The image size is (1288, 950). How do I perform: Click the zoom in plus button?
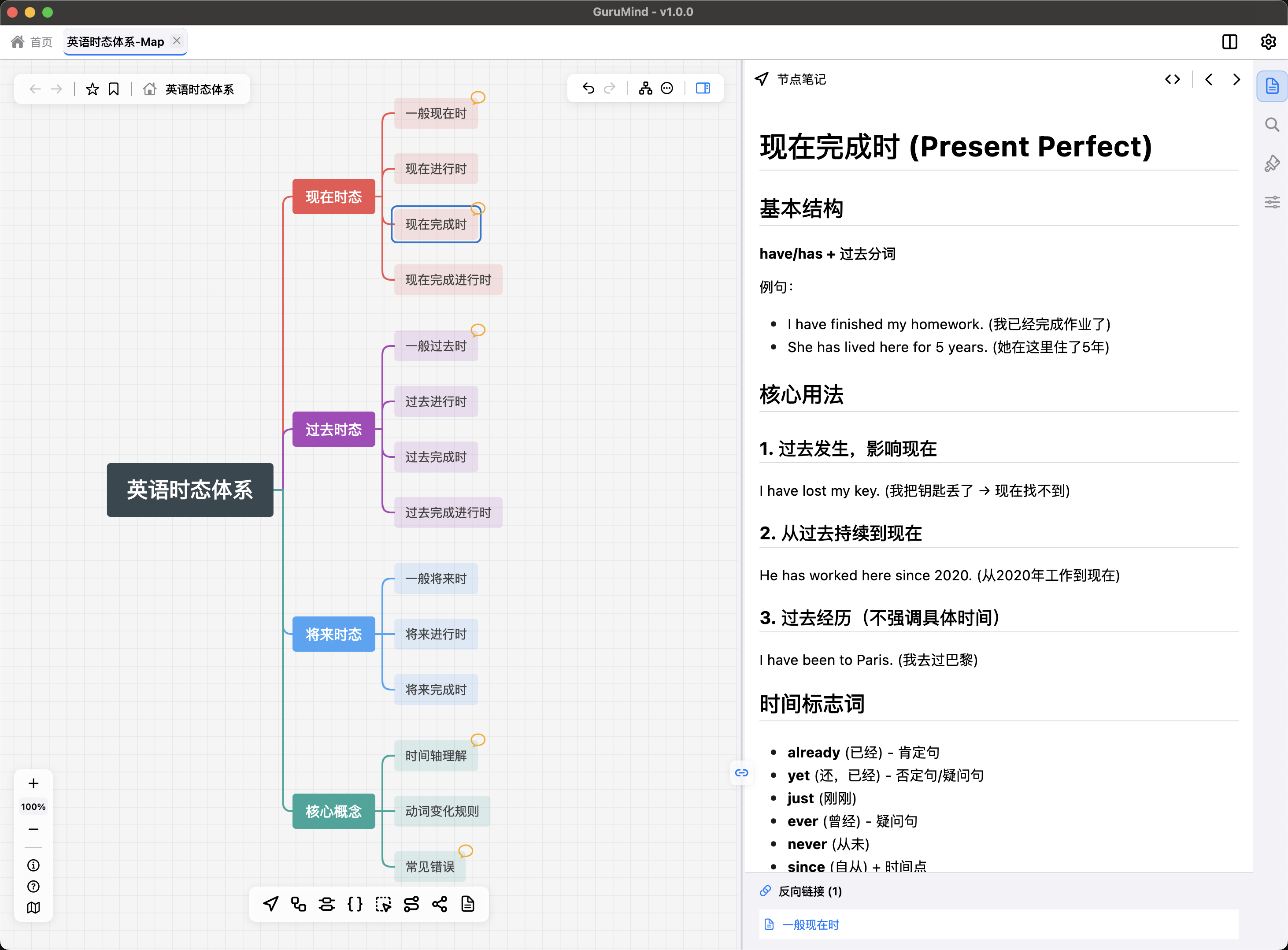(x=33, y=783)
